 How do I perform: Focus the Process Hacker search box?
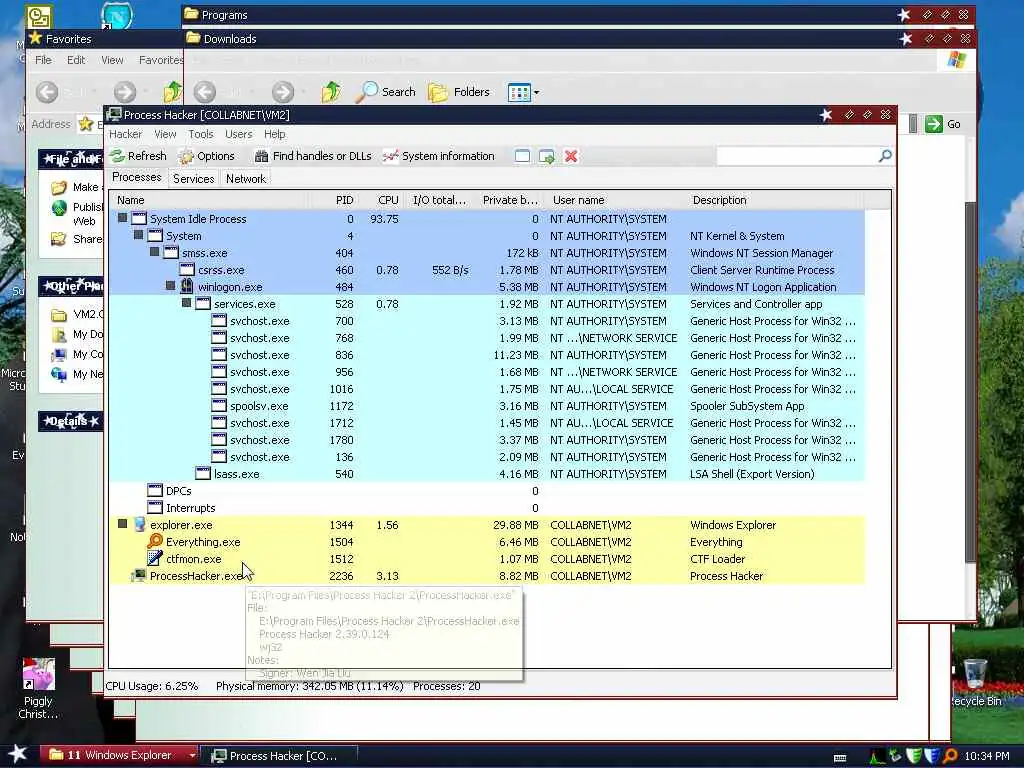pyautogui.click(x=797, y=155)
